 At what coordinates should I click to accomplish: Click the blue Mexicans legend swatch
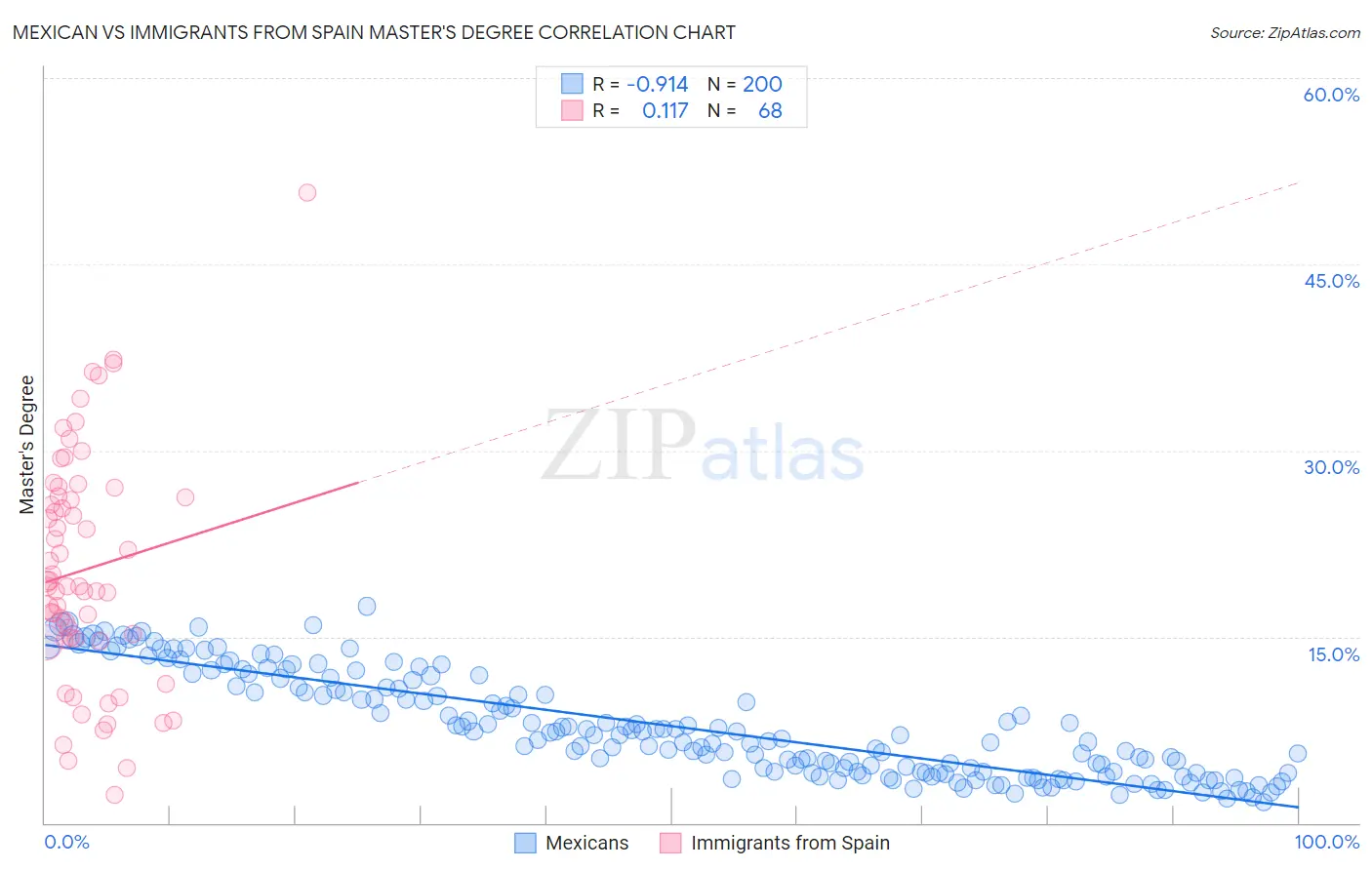click(x=525, y=843)
